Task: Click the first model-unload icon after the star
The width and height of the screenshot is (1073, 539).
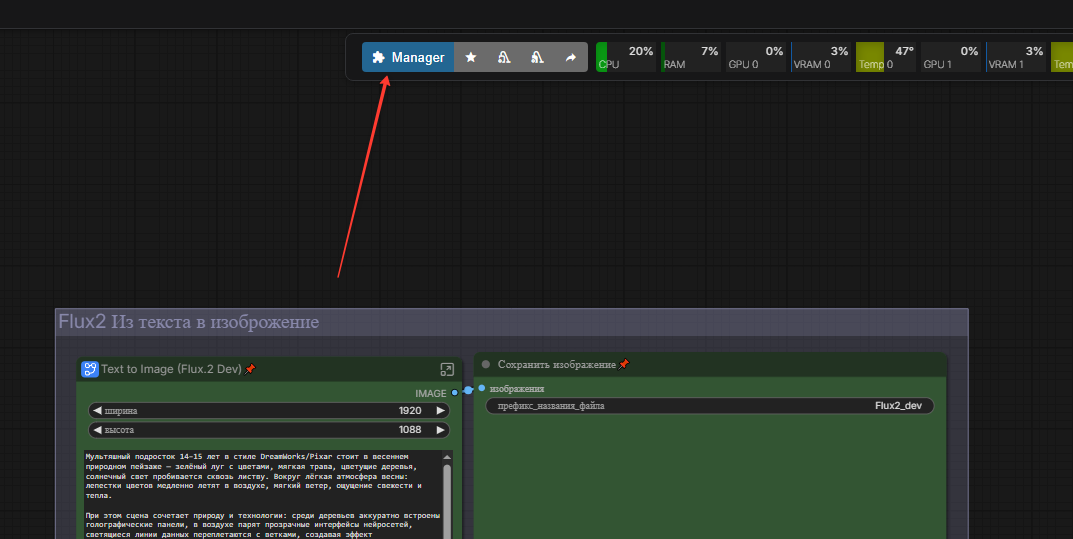Action: click(504, 58)
